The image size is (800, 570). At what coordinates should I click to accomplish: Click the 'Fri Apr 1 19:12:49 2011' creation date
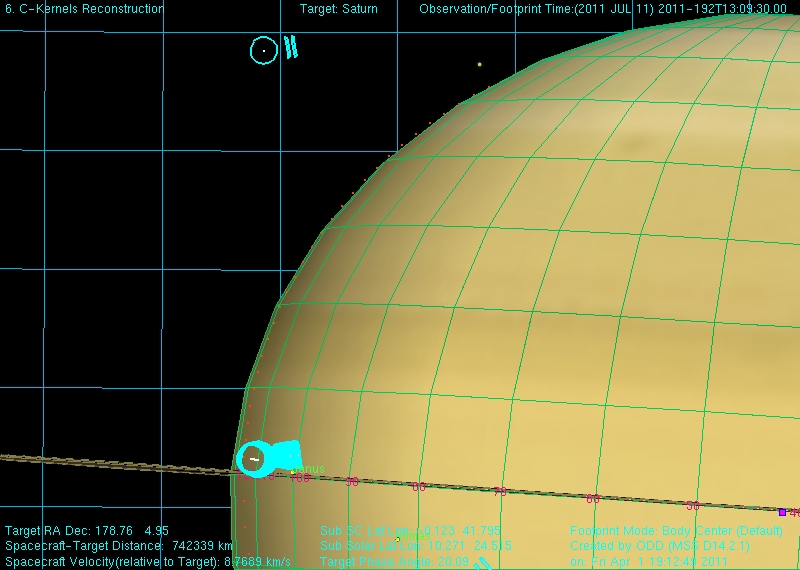[659, 562]
